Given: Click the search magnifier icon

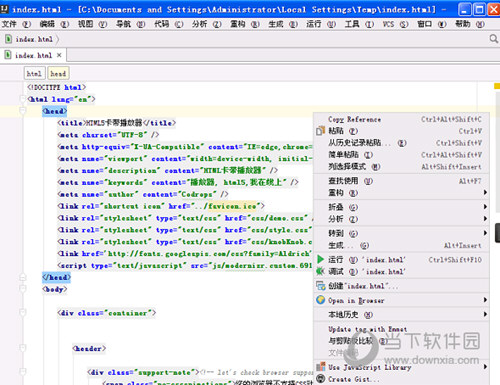Looking at the screenshot, I should click(x=494, y=39).
